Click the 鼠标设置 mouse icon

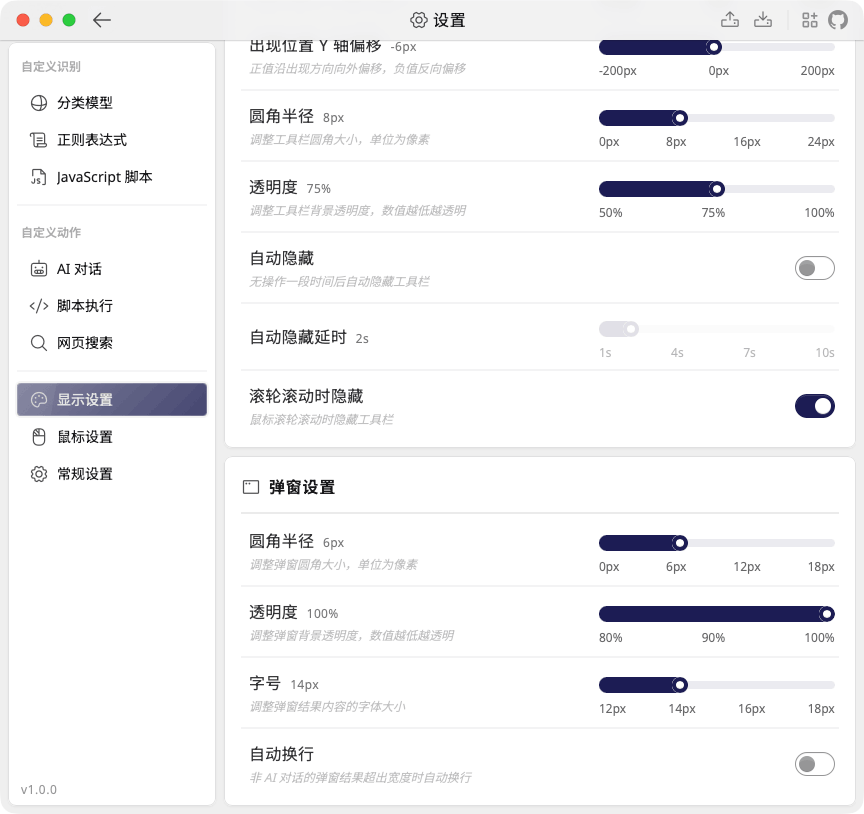coord(39,437)
